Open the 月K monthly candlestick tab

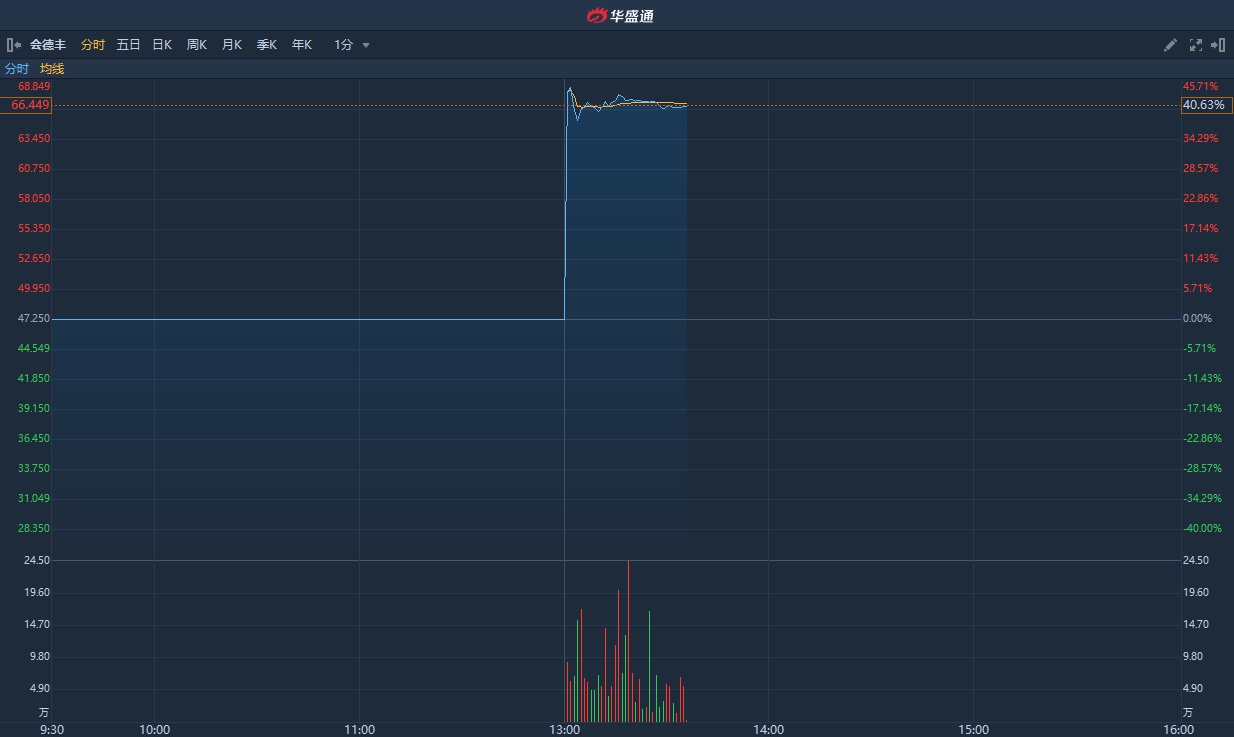coord(232,45)
